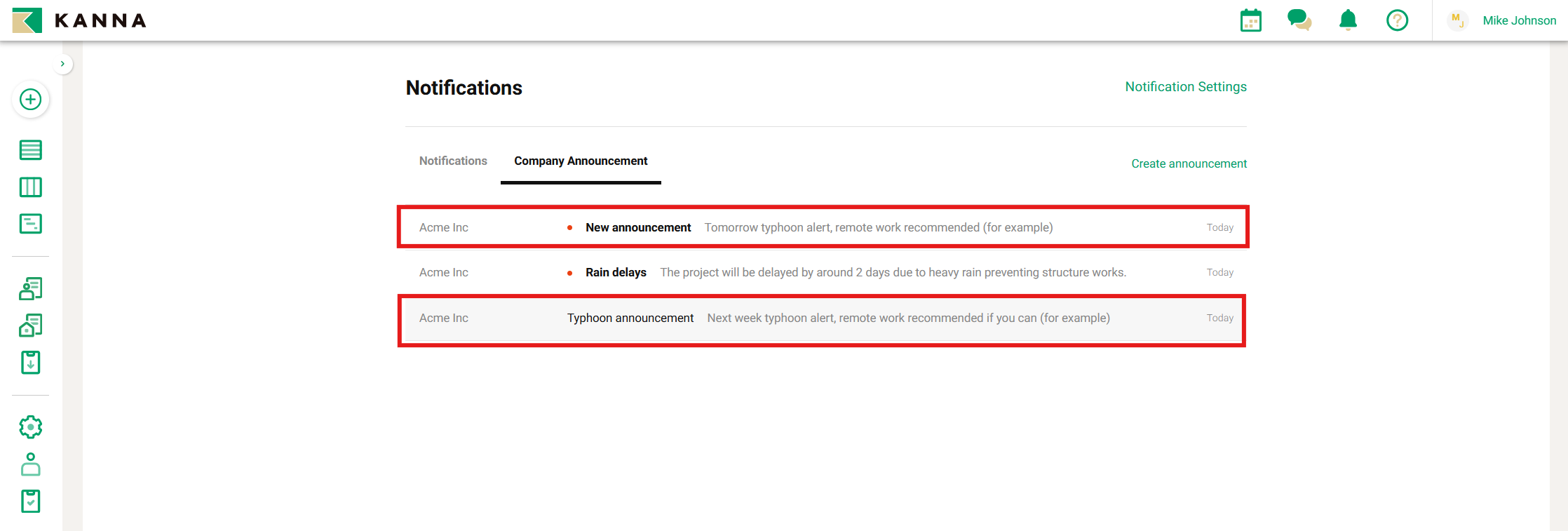Screen dimensions: 1568x531
Task: Open the chat messages icon
Action: point(1299,20)
